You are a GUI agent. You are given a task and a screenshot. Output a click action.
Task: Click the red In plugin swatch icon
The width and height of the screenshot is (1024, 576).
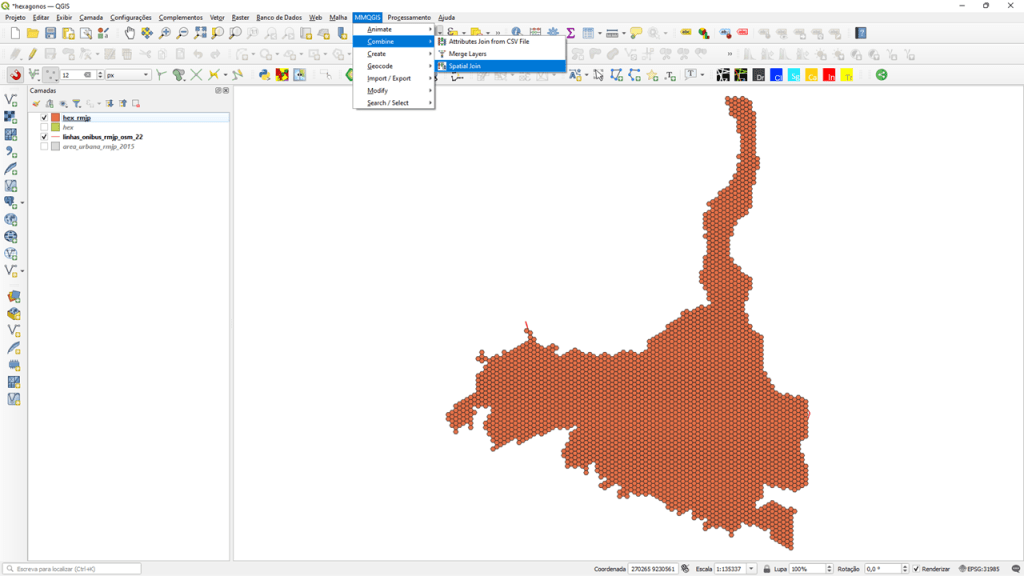click(829, 75)
